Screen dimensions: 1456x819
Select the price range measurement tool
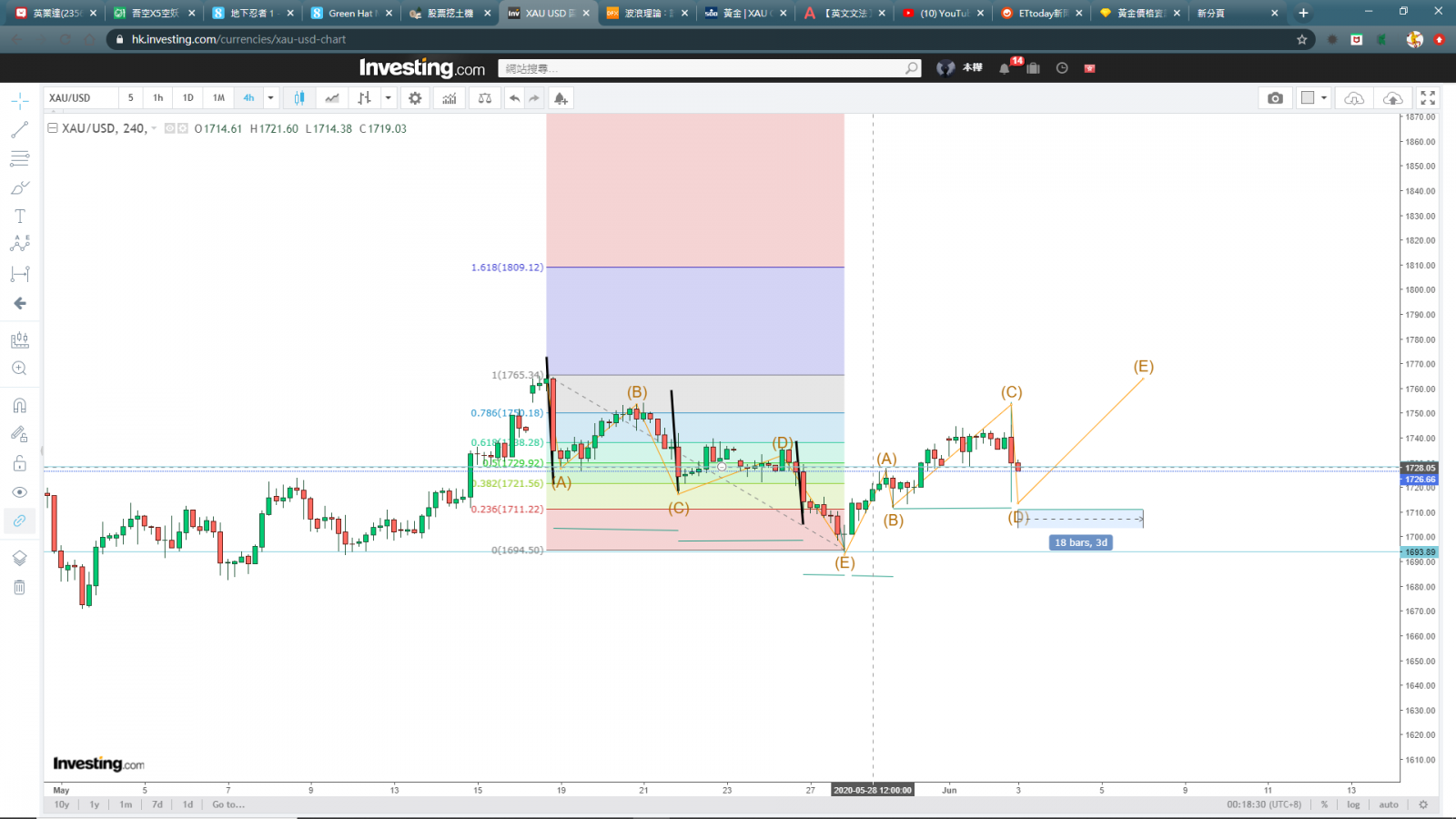pyautogui.click(x=19, y=274)
